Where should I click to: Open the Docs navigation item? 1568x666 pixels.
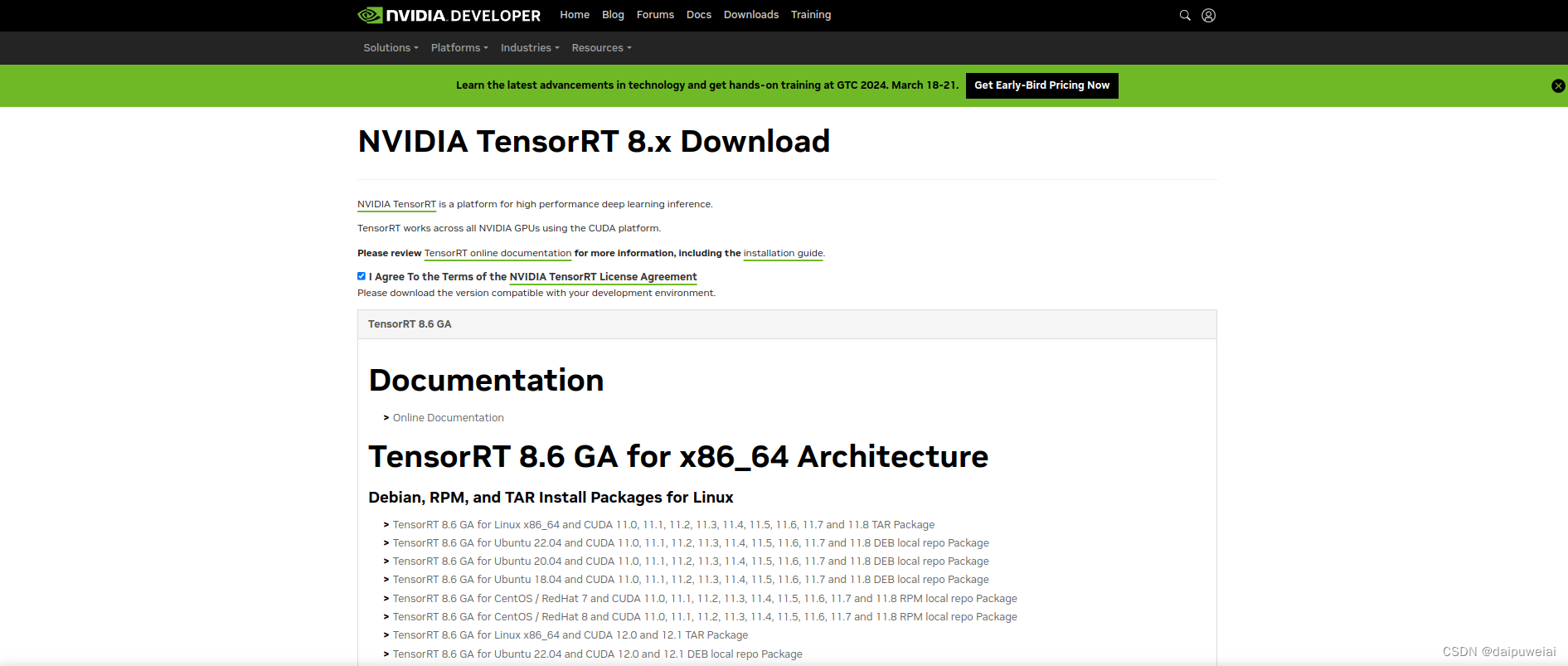[699, 15]
